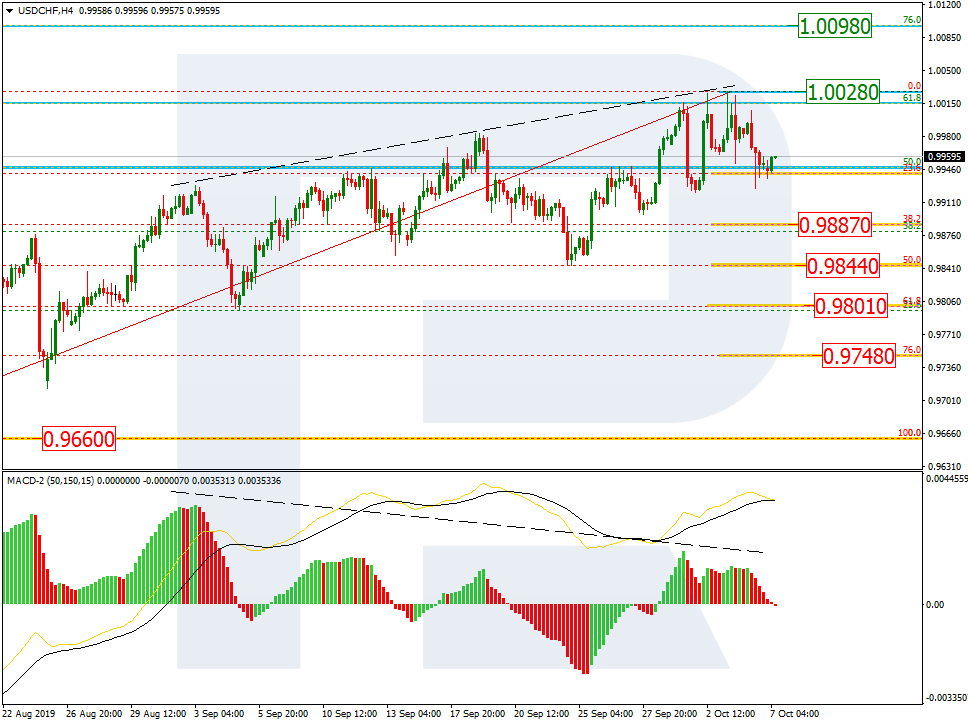Click the 0.00 level on the MACD scale
The height and width of the screenshot is (725, 968).
(935, 605)
